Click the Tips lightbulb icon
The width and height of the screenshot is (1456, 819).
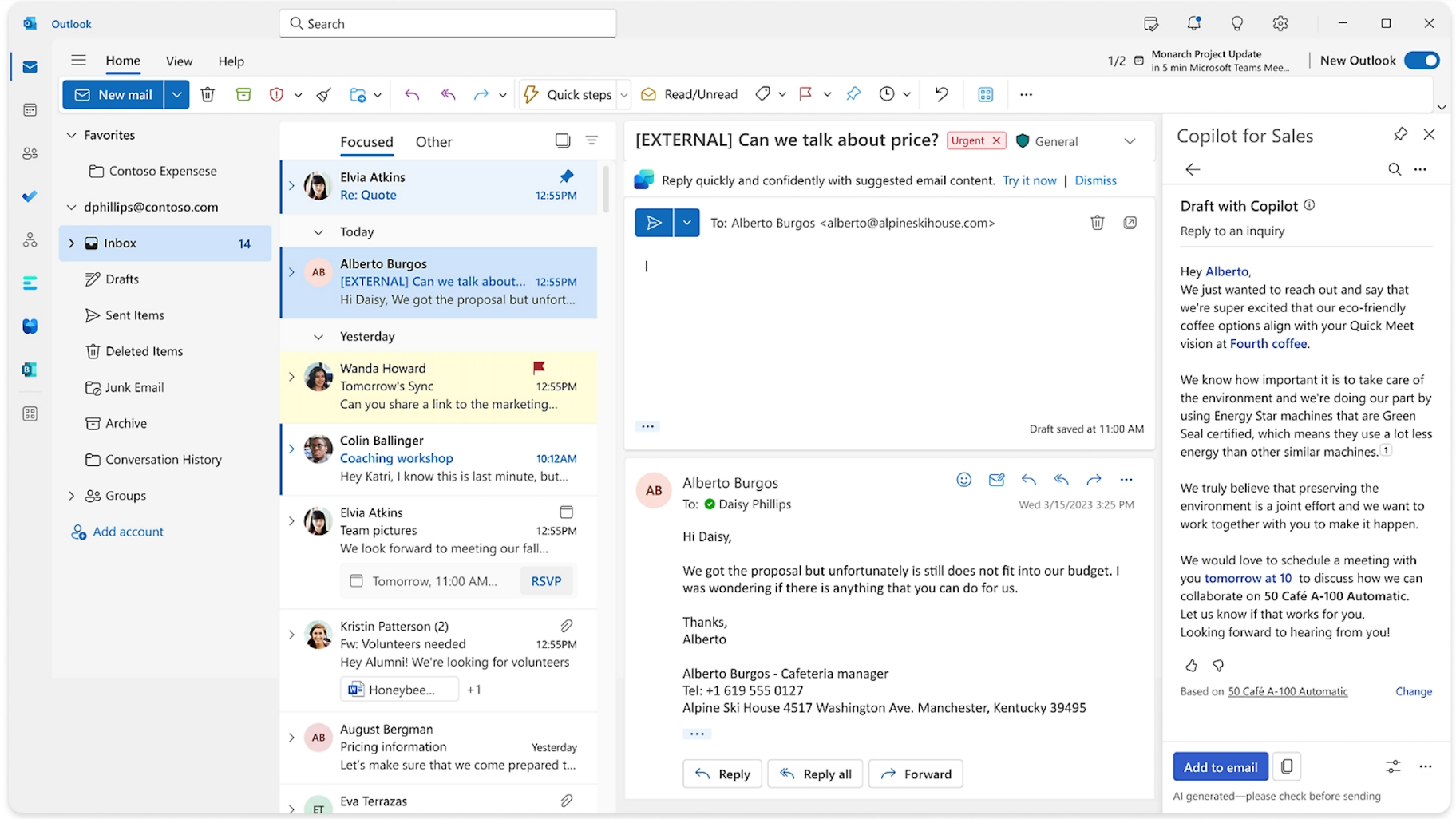pyautogui.click(x=1237, y=23)
